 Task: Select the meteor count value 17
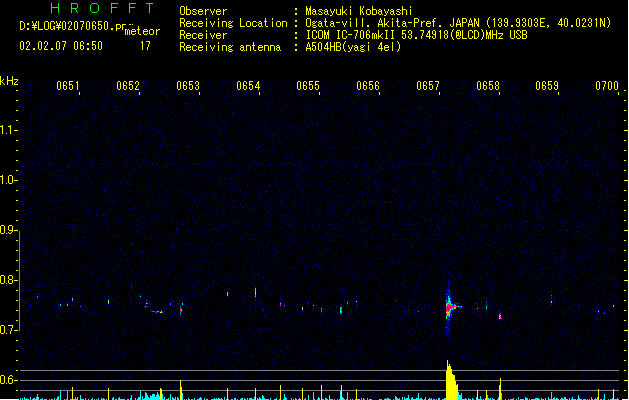pos(145,46)
